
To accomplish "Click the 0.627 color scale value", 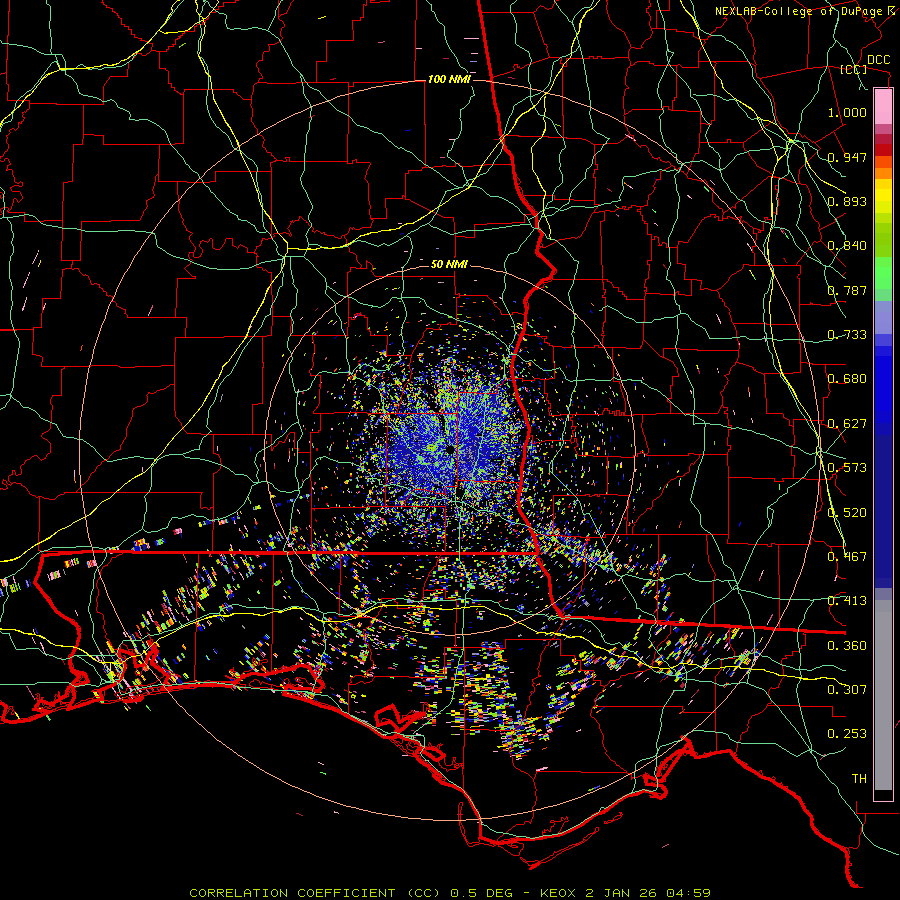I will point(847,424).
